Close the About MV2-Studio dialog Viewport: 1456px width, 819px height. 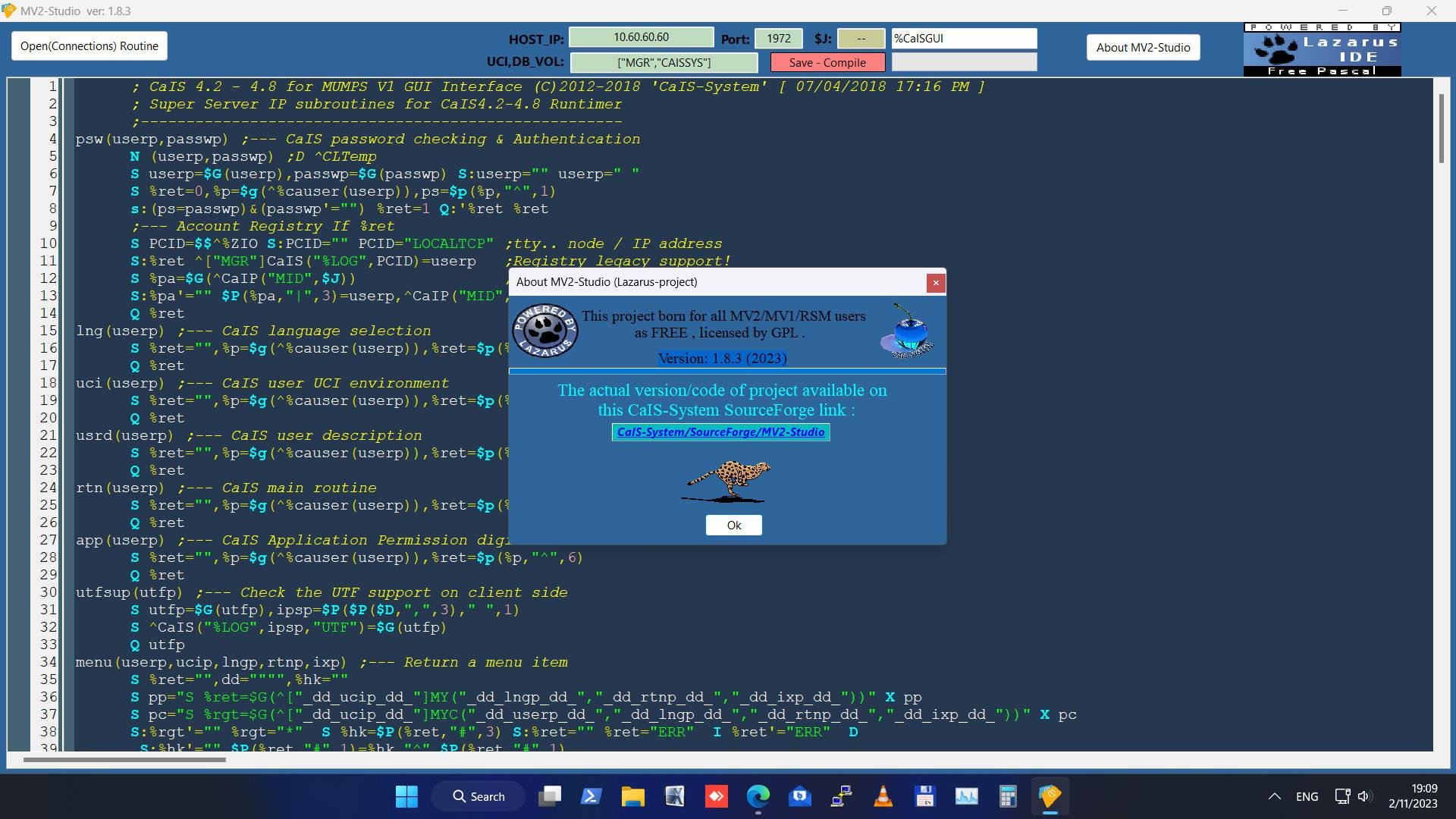pos(936,283)
